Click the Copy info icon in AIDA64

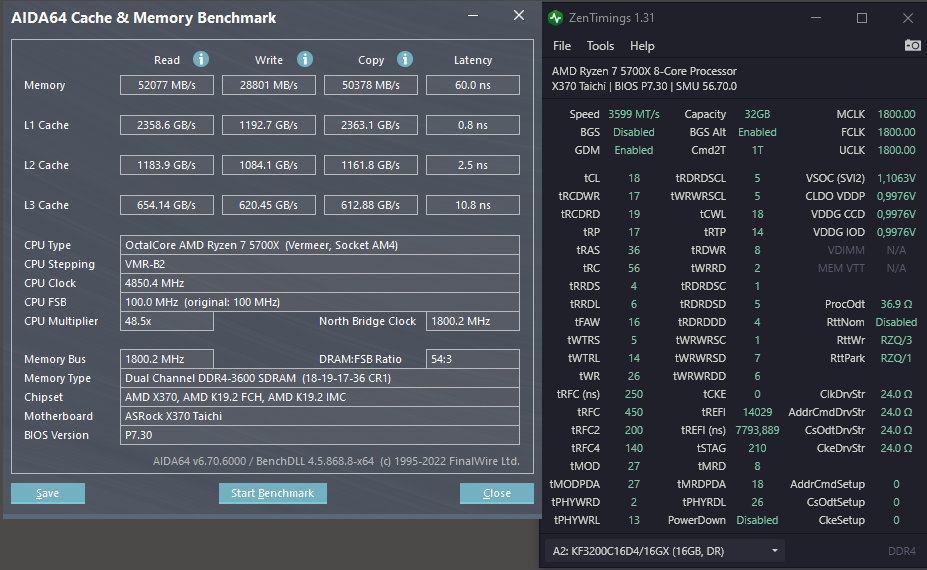(x=404, y=59)
